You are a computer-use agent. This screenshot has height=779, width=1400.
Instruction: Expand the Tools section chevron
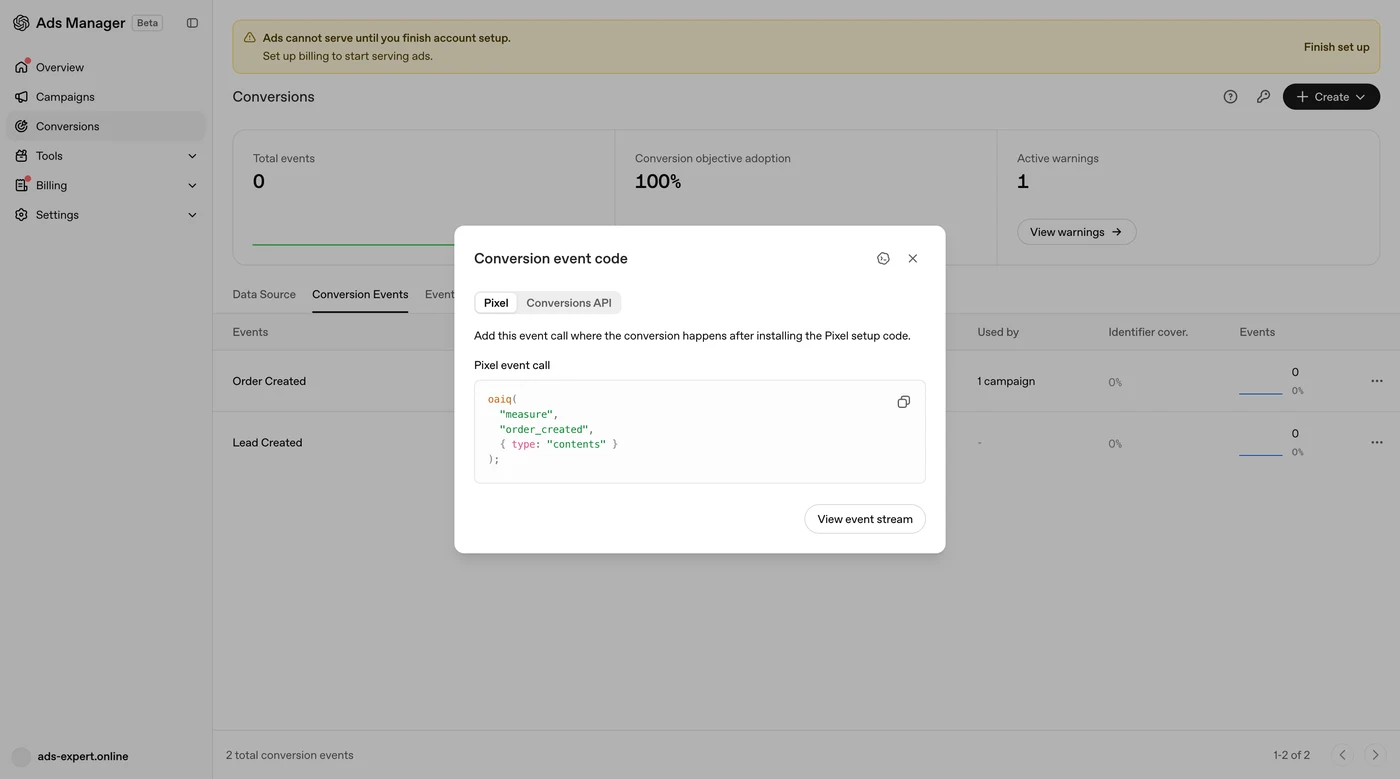192,156
